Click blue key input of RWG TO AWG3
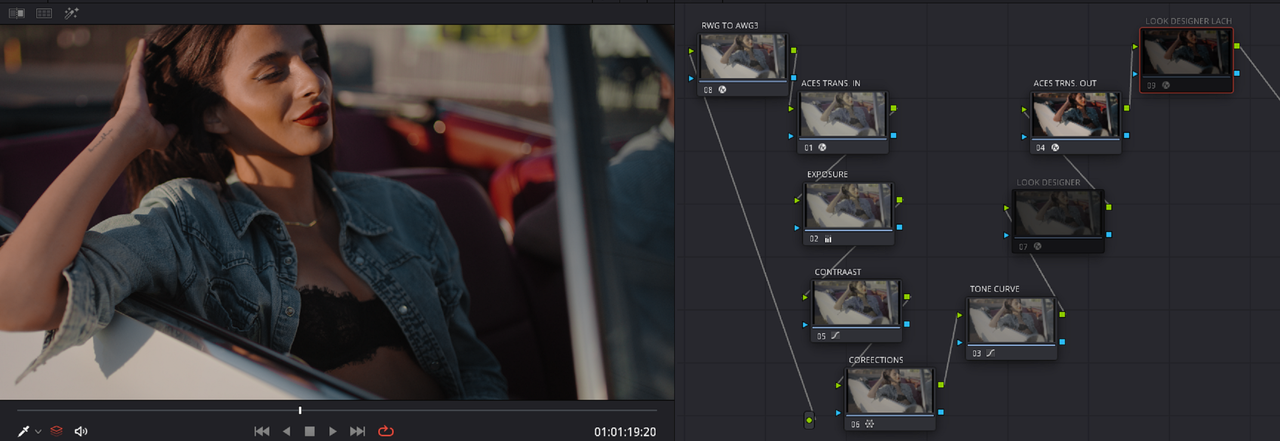 tap(693, 77)
